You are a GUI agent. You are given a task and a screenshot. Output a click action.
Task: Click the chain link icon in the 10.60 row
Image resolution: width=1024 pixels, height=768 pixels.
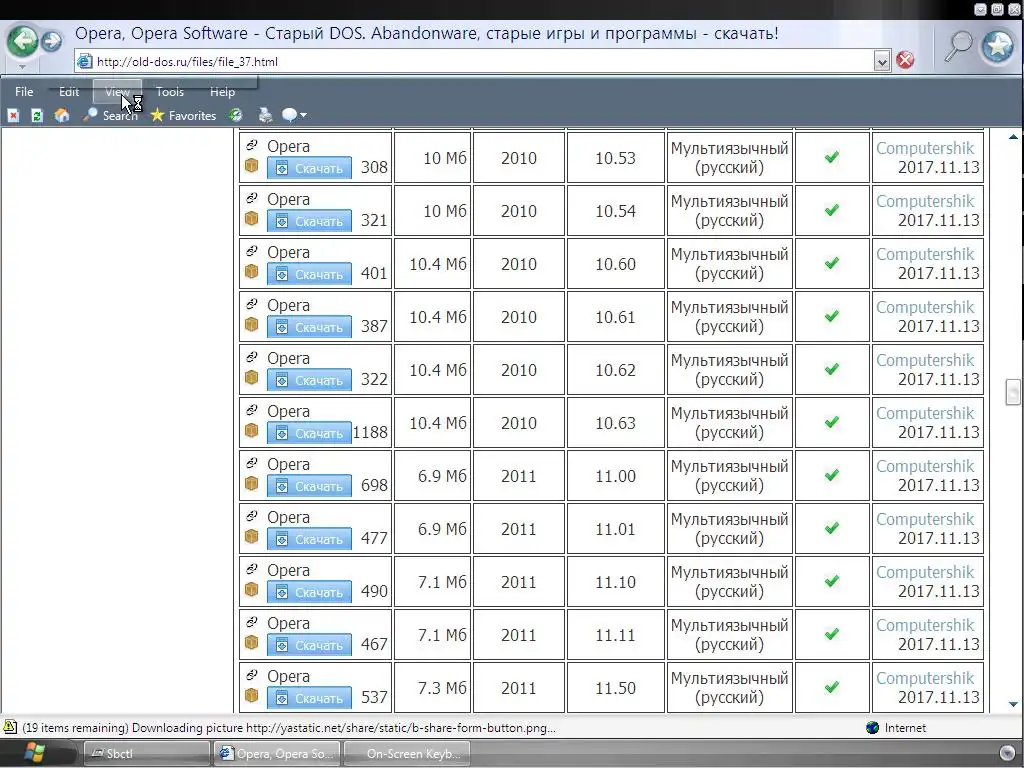coord(251,251)
